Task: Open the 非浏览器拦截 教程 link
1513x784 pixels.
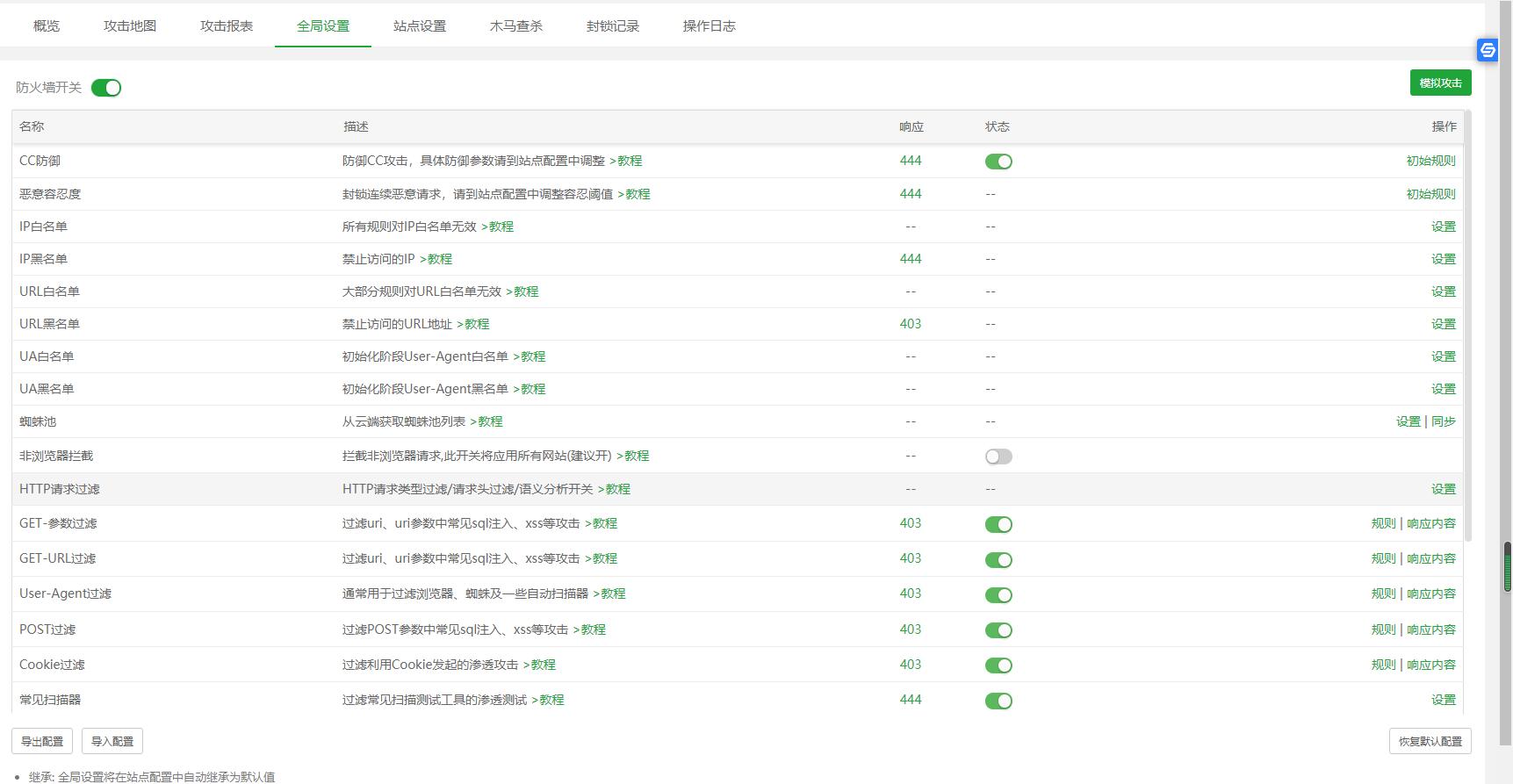Action: tap(633, 456)
